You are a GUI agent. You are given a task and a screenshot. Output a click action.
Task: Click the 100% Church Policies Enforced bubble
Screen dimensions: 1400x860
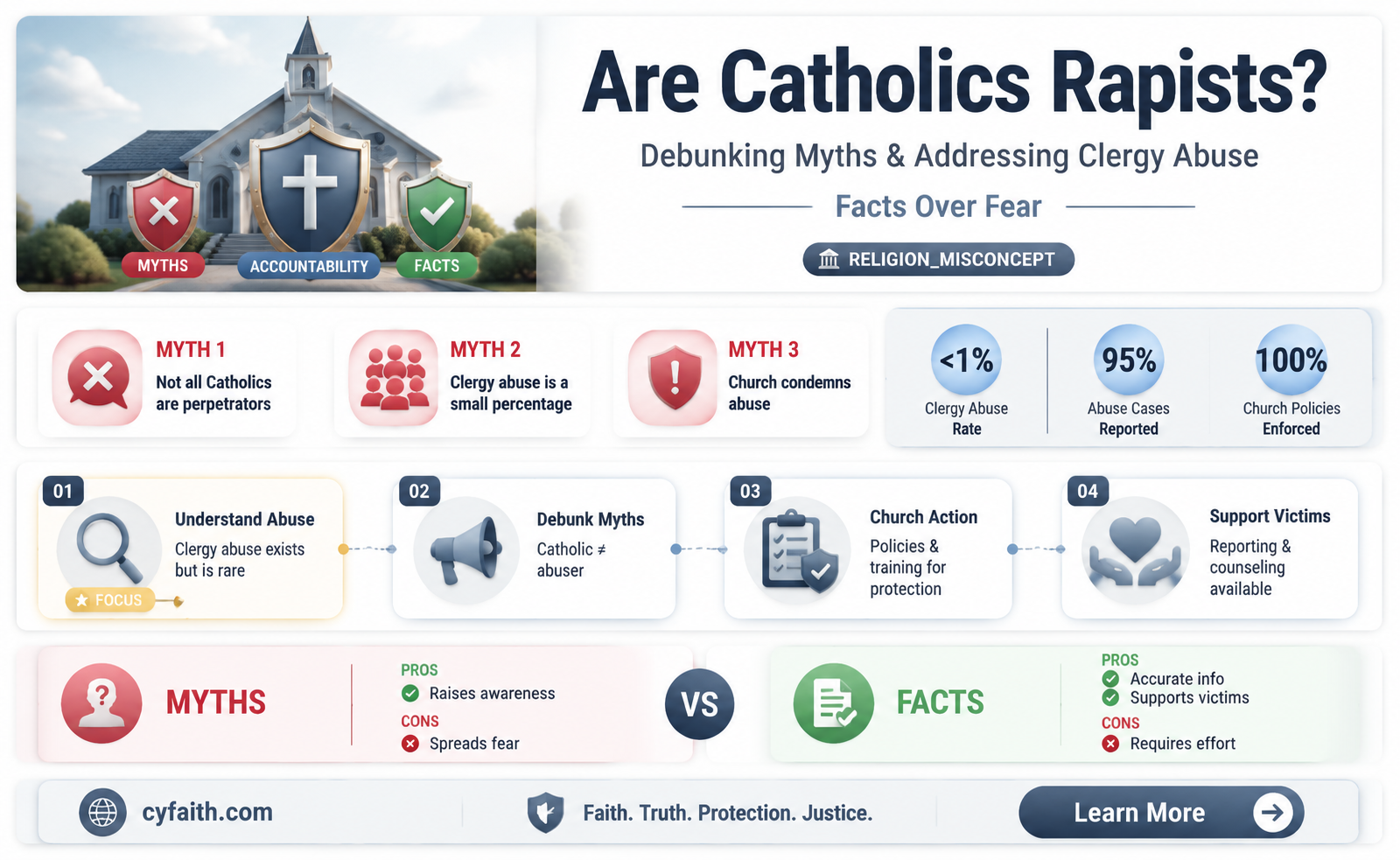pos(1291,360)
